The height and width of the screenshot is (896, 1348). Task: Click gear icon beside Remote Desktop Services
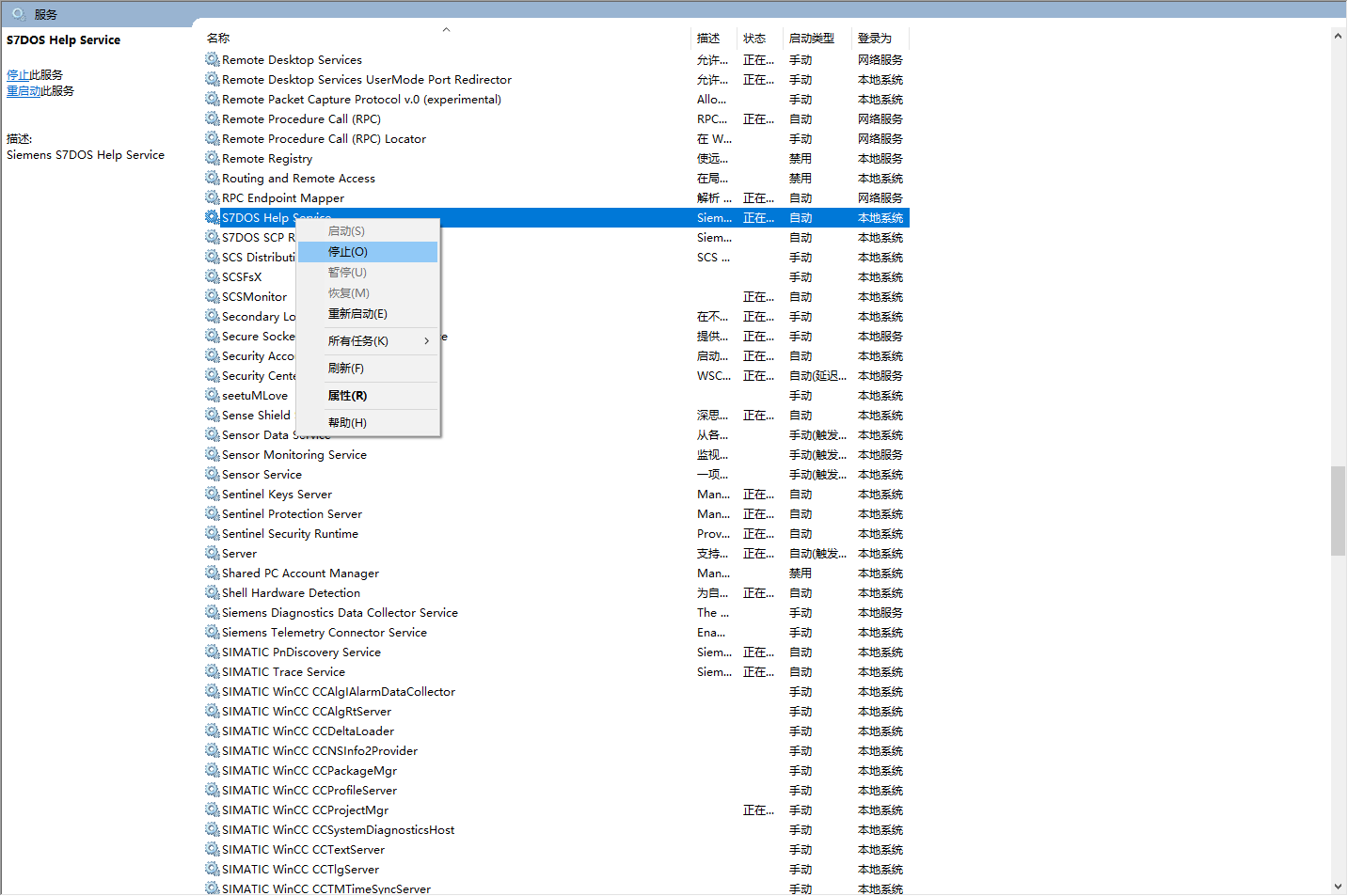coord(213,59)
